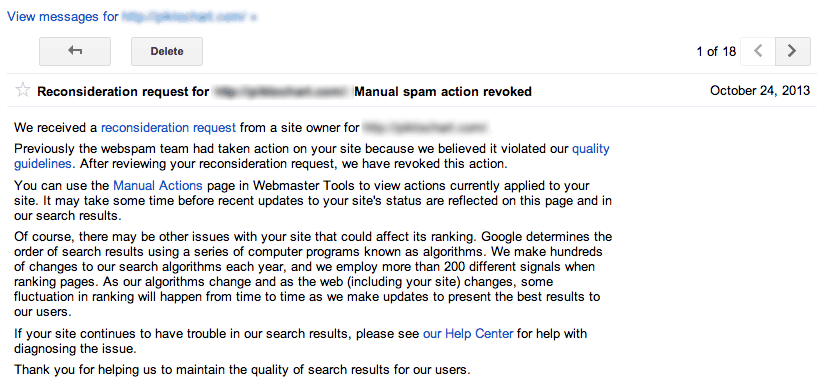Viewport: 825px width, 386px height.
Task: Click the closing 'Thank you for helping us' line
Action: [x=242, y=370]
